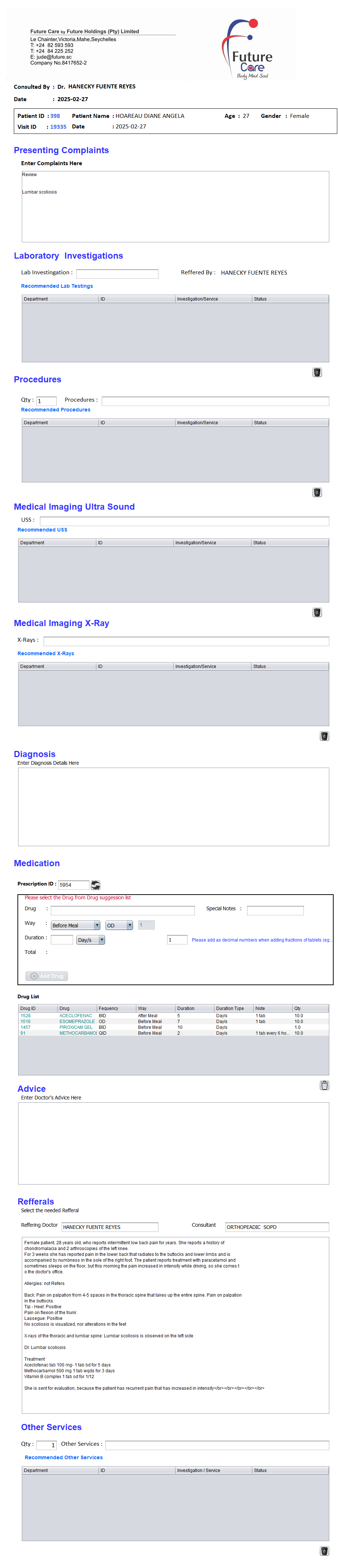The height and width of the screenshot is (1568, 338).
Task: Click the Future Care logo
Action: point(249,49)
